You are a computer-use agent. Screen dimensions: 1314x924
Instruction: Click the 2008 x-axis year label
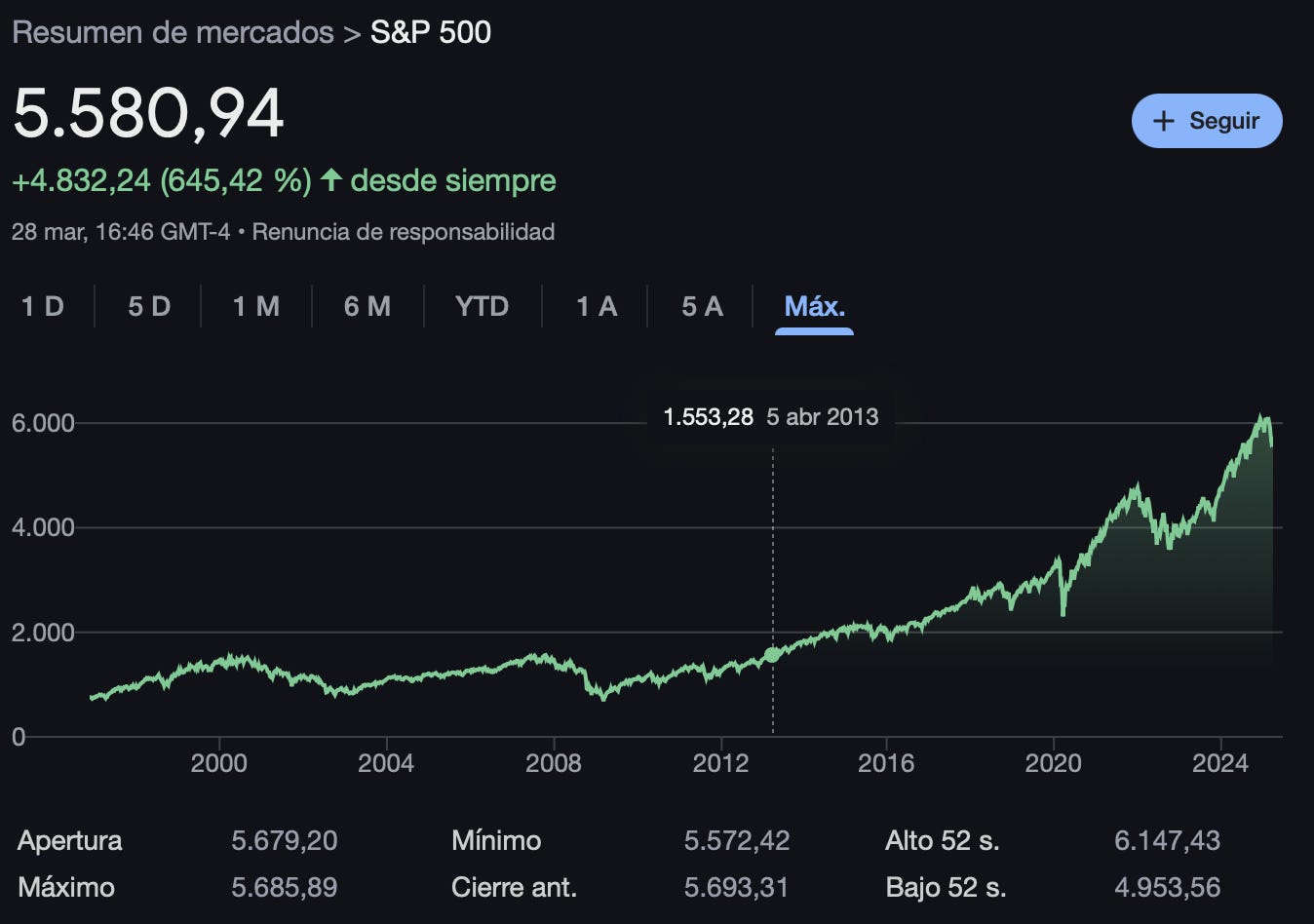(554, 763)
